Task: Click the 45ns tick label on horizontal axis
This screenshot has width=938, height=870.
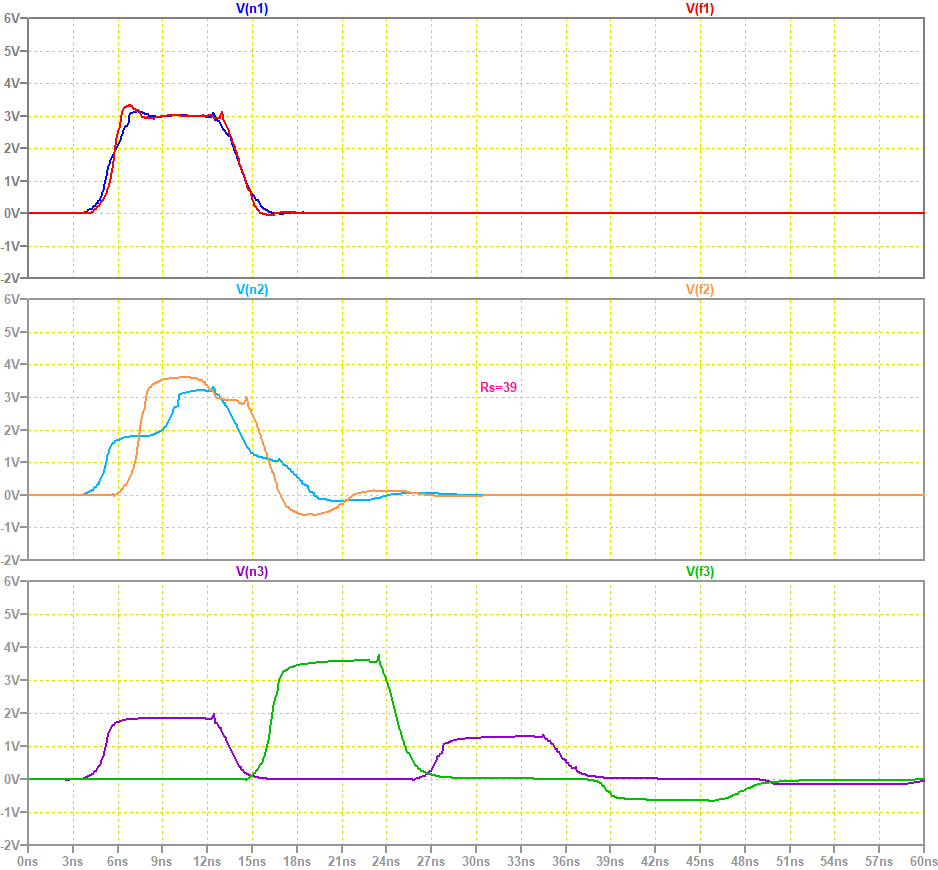Action: pyautogui.click(x=700, y=860)
